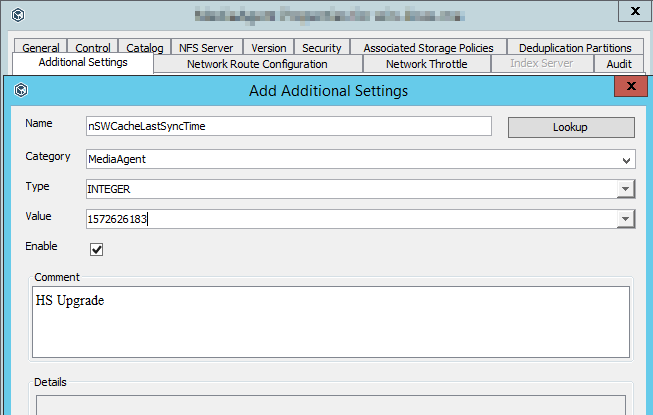
Task: Open the Network Throttle tab
Action: (x=426, y=64)
